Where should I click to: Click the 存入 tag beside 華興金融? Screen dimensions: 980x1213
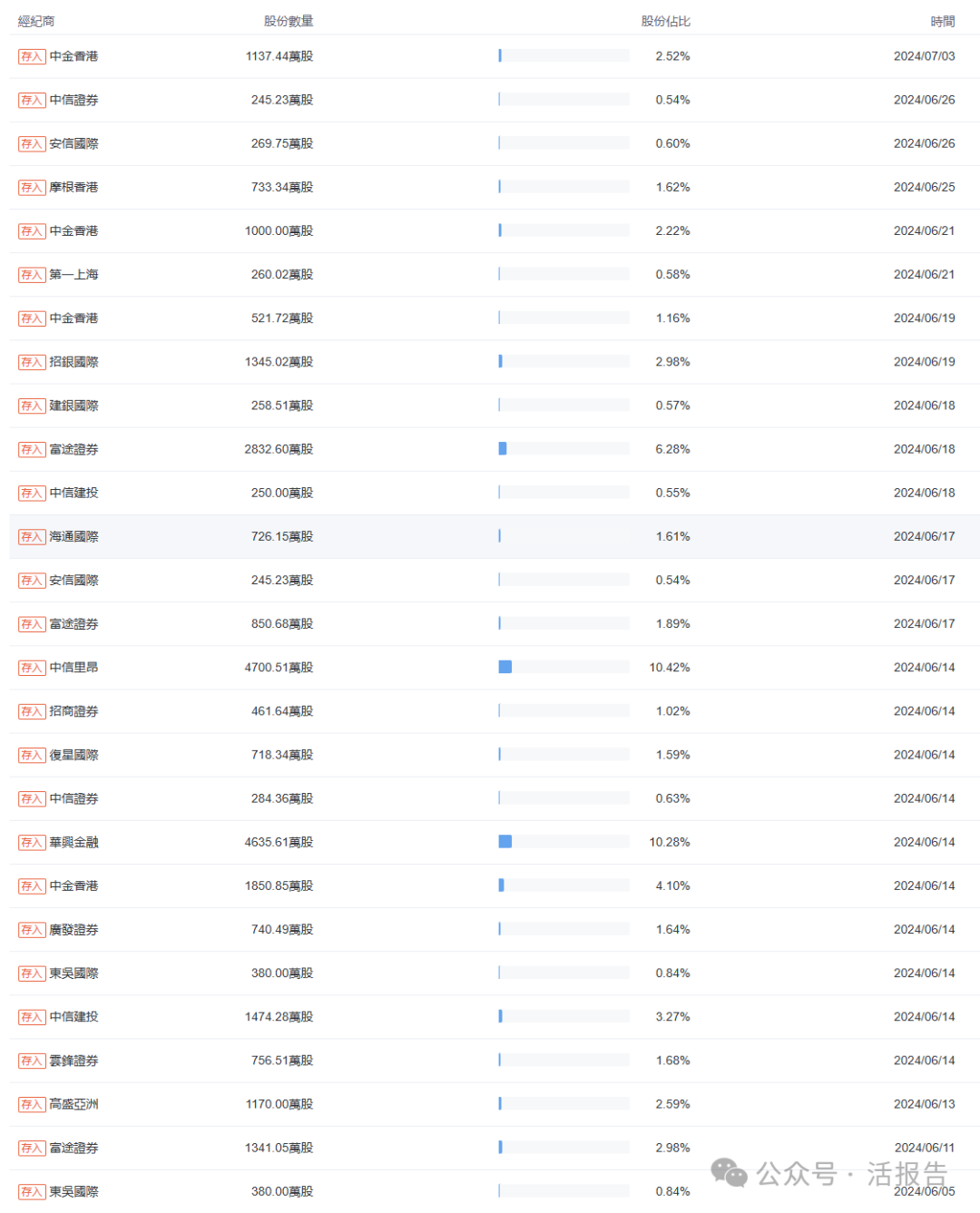[32, 843]
